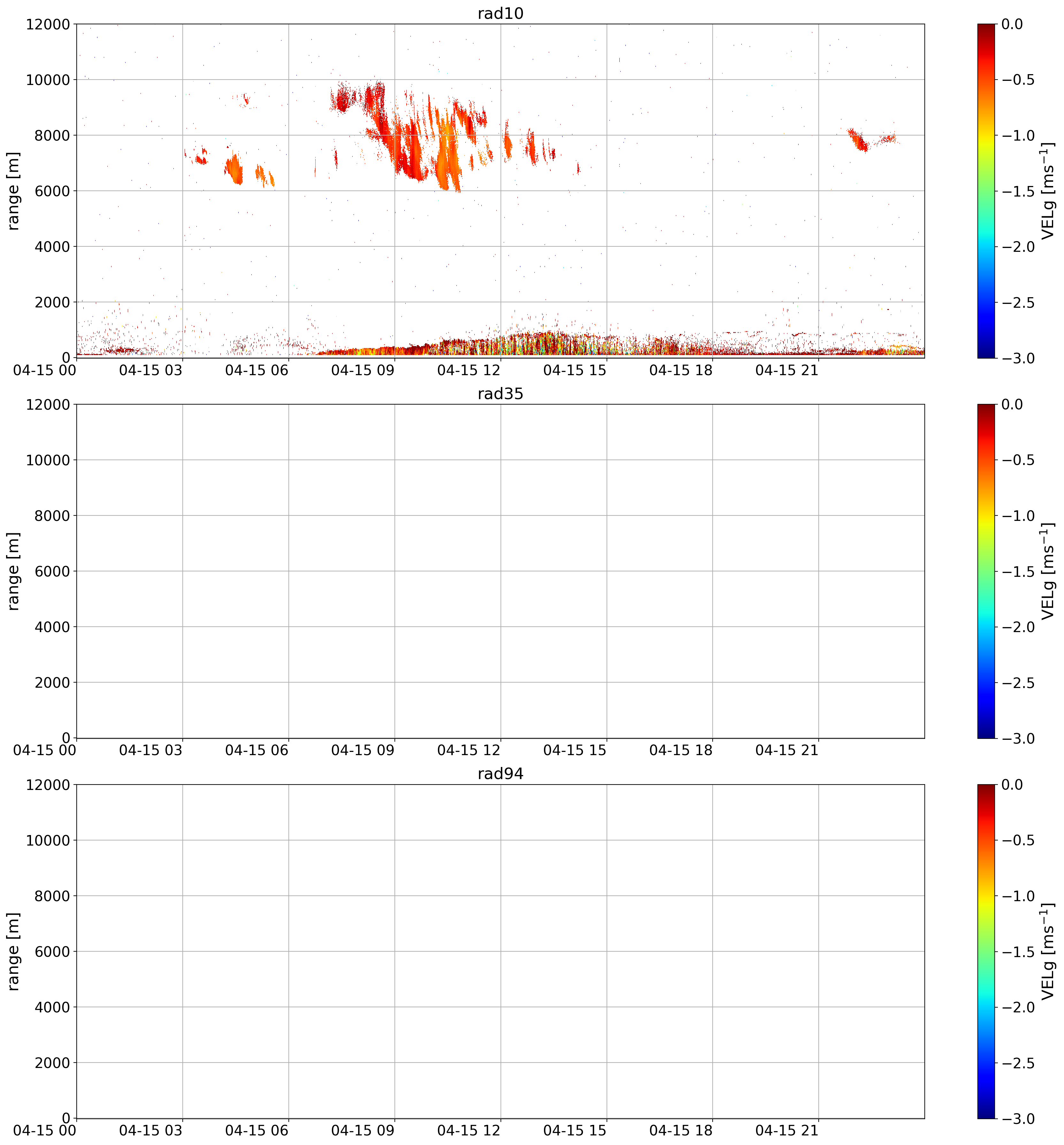Image resolution: width=1064 pixels, height=1145 pixels.
Task: Click the rad35 colorbar 'VELg [ms⁻¹]' label
Action: pos(1048,571)
